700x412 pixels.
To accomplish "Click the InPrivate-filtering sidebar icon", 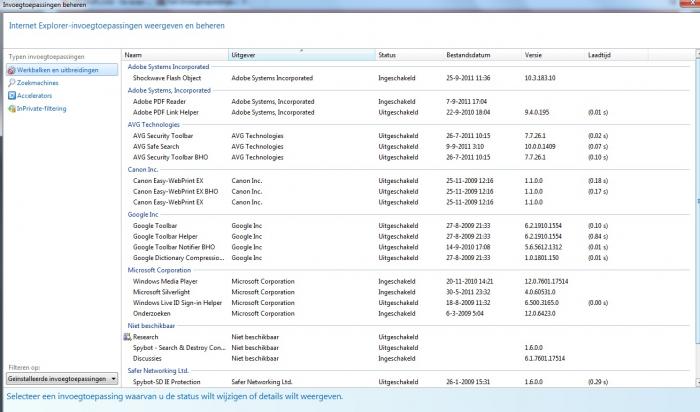I will pos(12,108).
